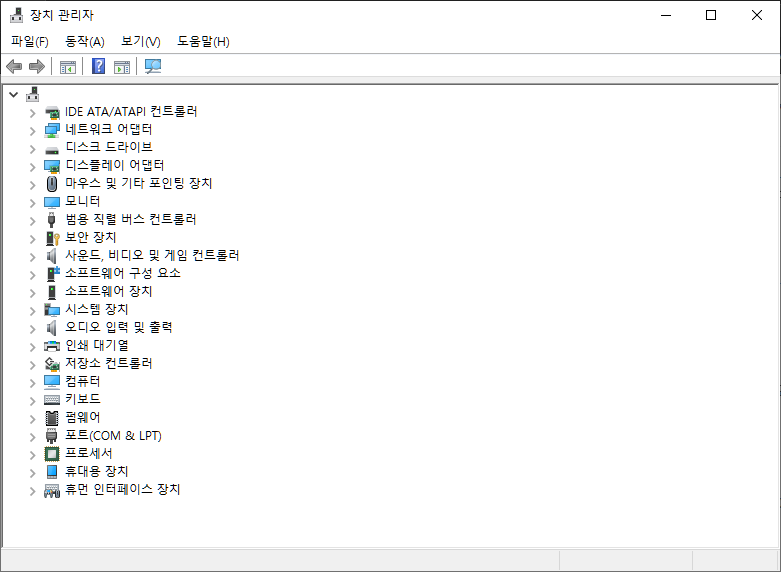Expand 마우스 및 기타 포인팅 장치 chevron

tap(32, 185)
